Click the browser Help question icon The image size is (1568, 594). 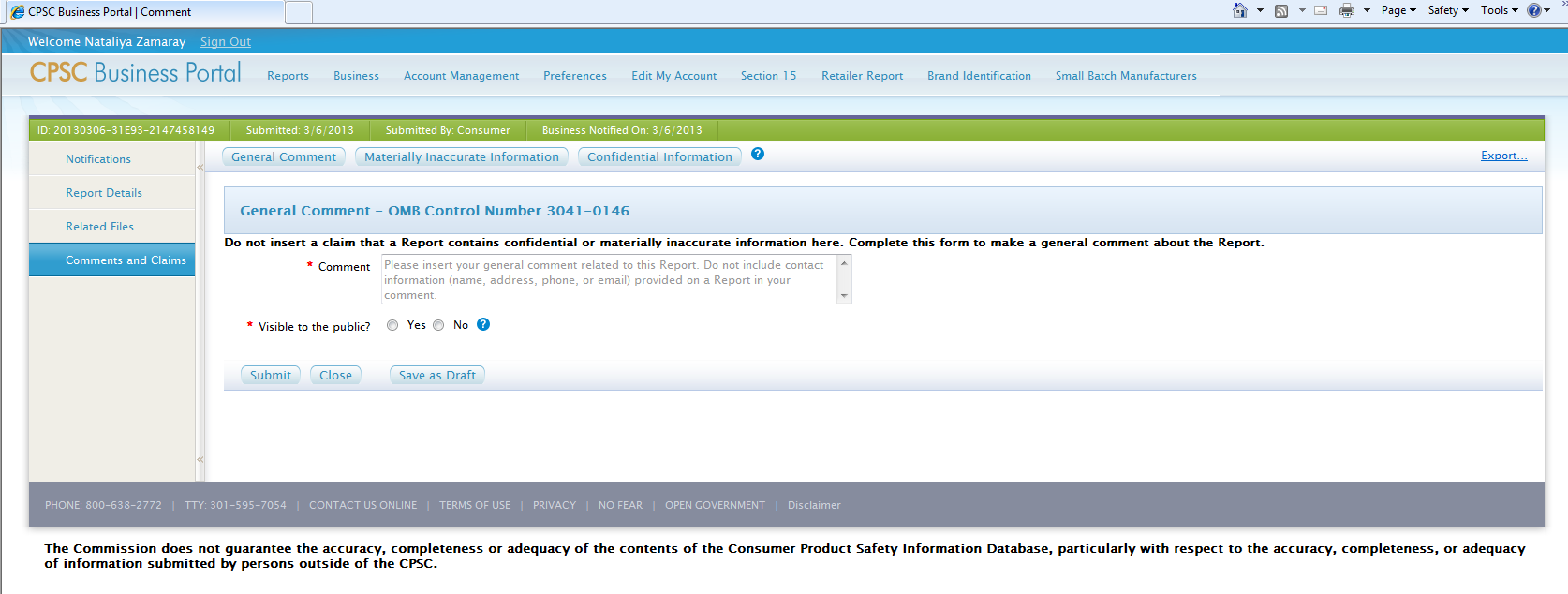[1534, 10]
